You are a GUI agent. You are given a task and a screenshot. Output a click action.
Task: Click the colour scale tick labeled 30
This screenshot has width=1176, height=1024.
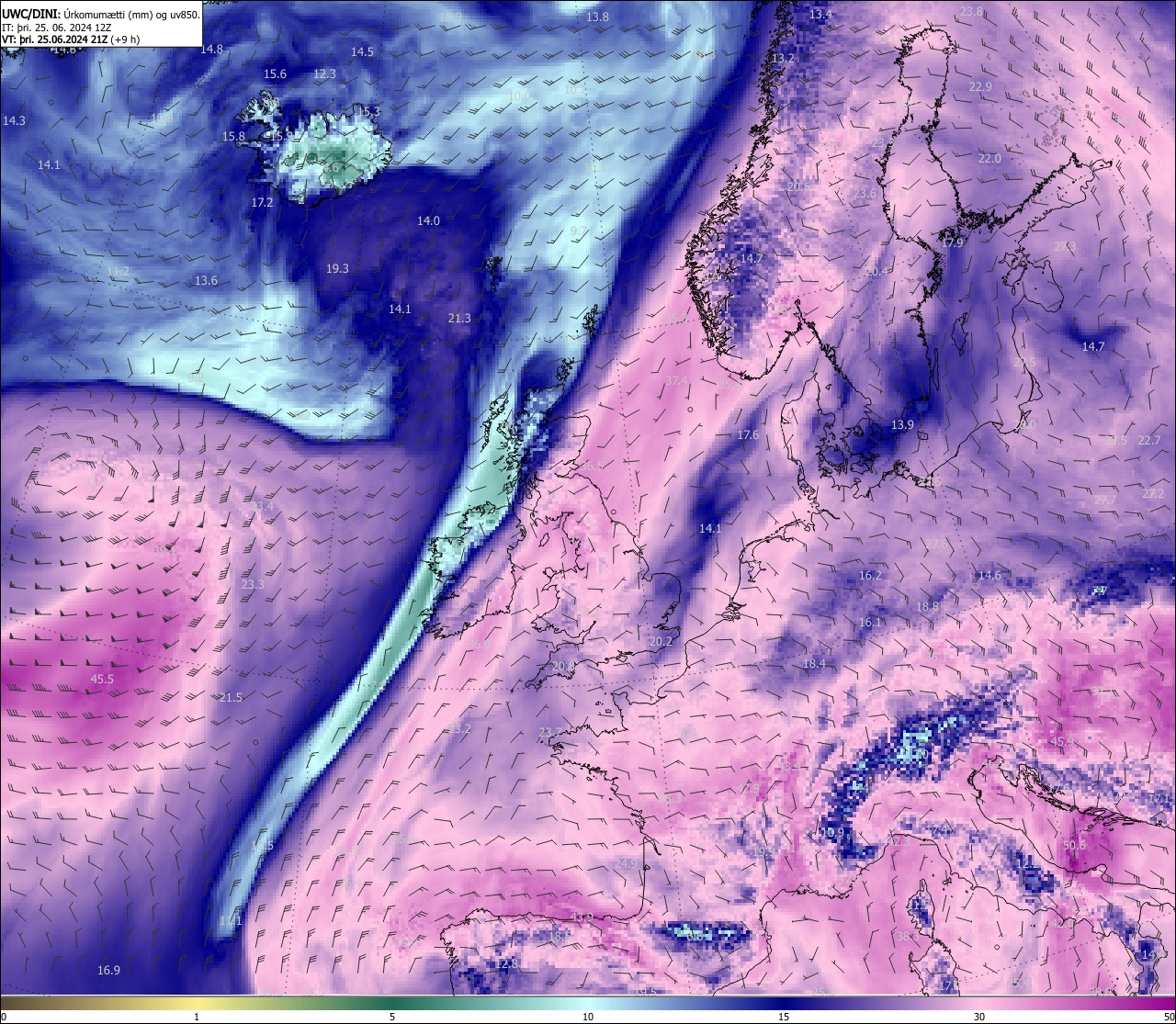(979, 1017)
